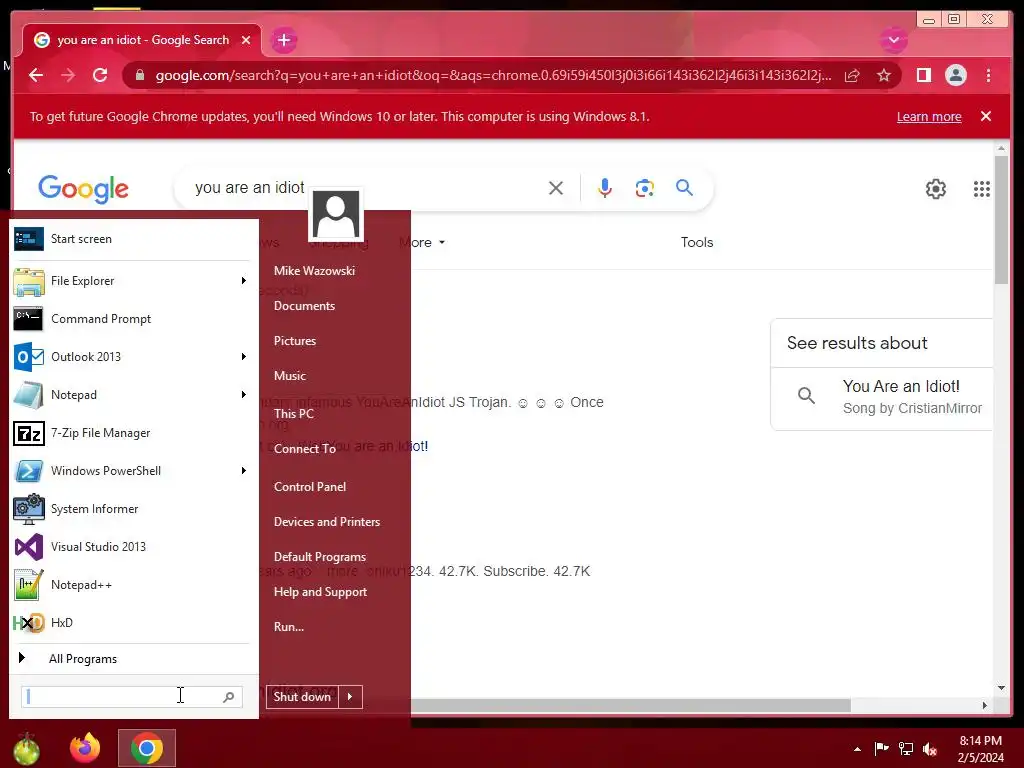This screenshot has width=1024, height=768.
Task: Open the Chrome share page icon
Action: point(852,75)
